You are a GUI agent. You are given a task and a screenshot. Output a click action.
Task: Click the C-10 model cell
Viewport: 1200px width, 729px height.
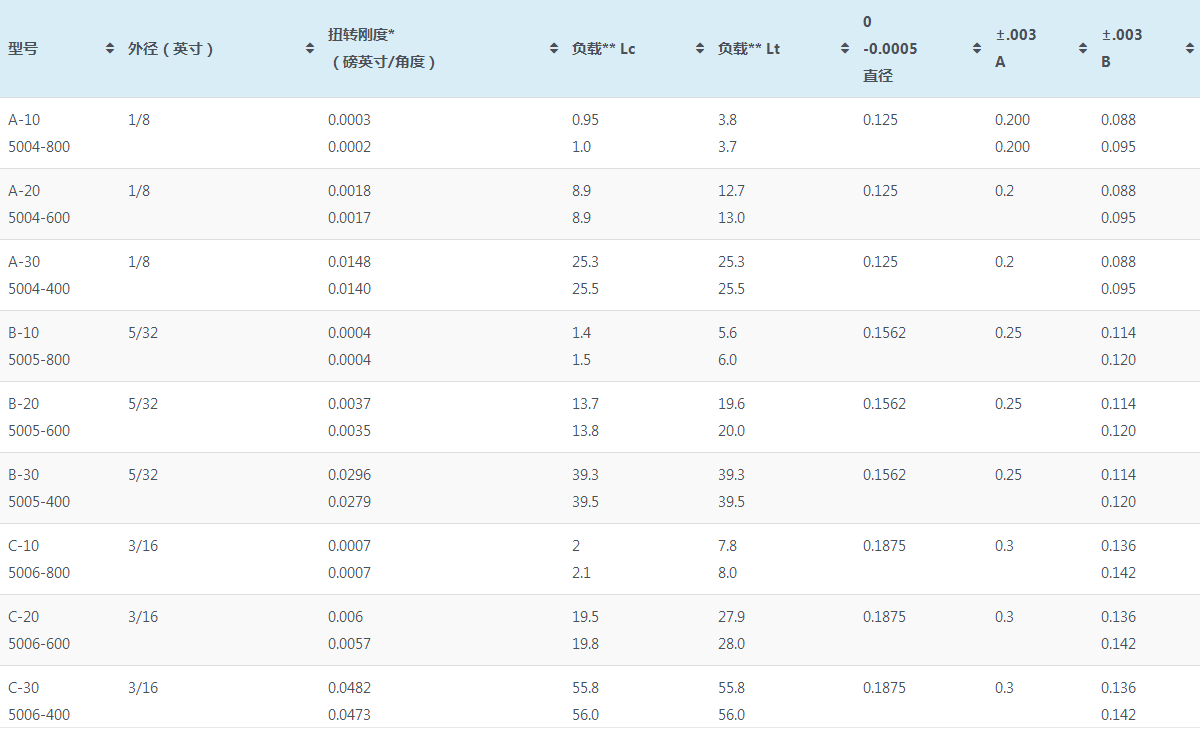click(24, 546)
